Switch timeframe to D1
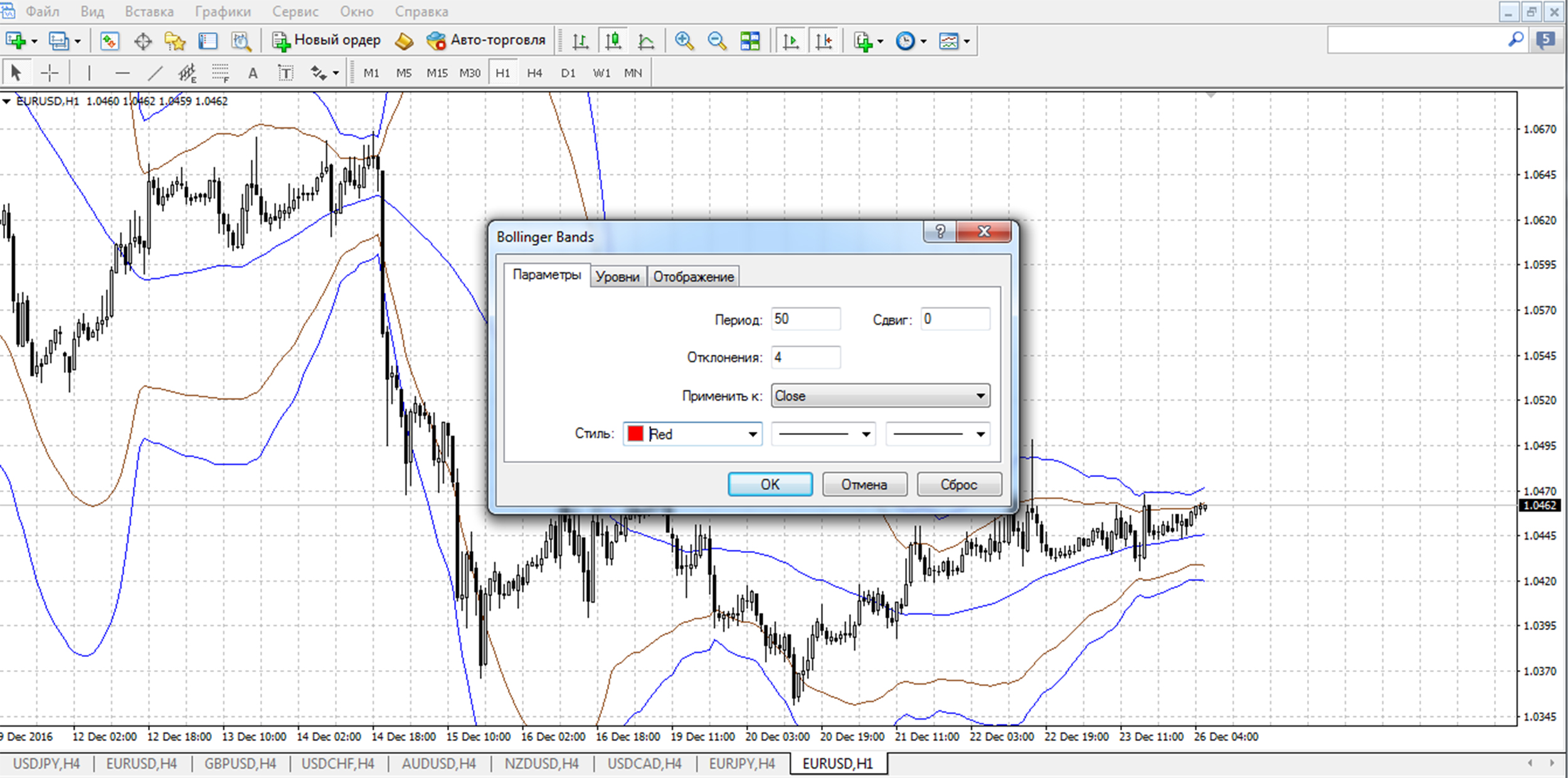The height and width of the screenshot is (778, 1568). tap(568, 73)
